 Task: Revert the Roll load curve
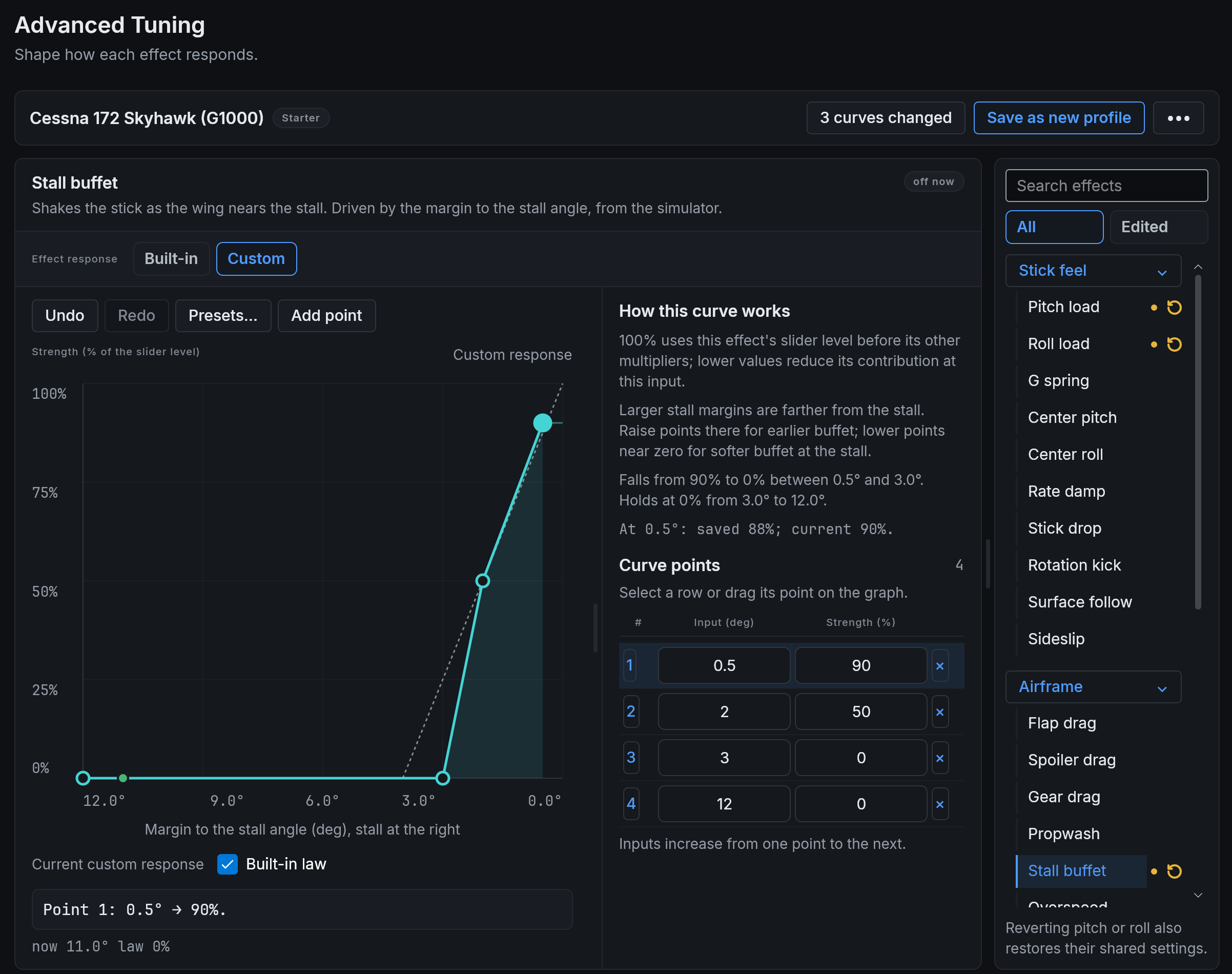coord(1174,344)
